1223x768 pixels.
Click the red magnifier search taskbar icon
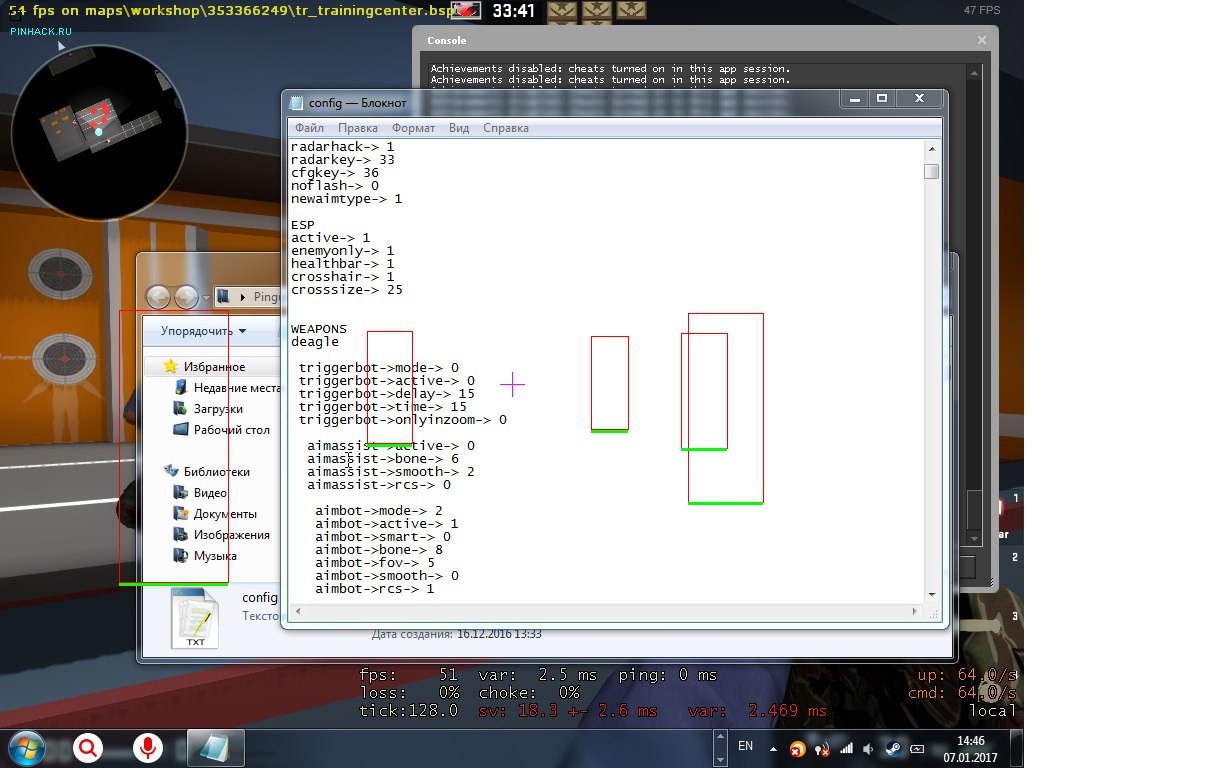87,747
